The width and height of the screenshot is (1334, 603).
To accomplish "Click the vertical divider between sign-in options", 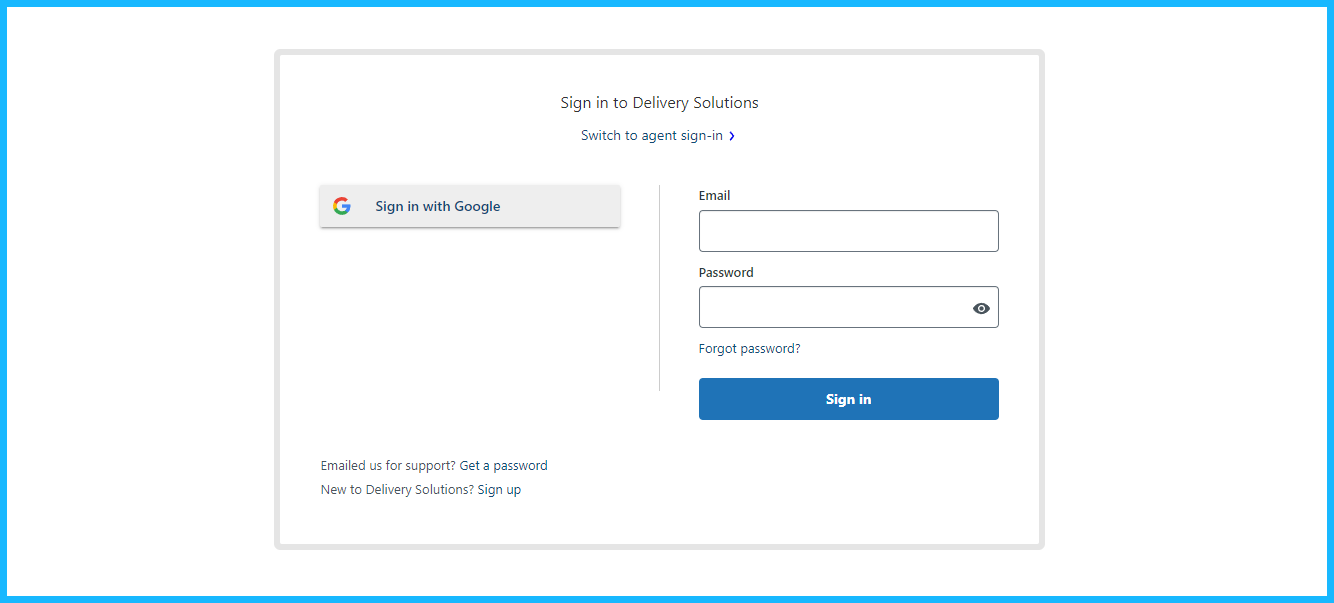I will (660, 288).
